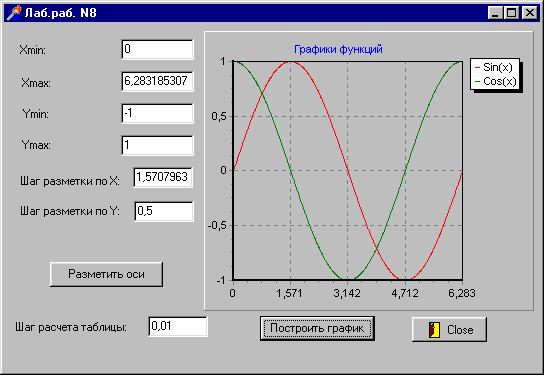Click the Y axis label 0,5
Viewport: 545px width, 376px height.
219,116
